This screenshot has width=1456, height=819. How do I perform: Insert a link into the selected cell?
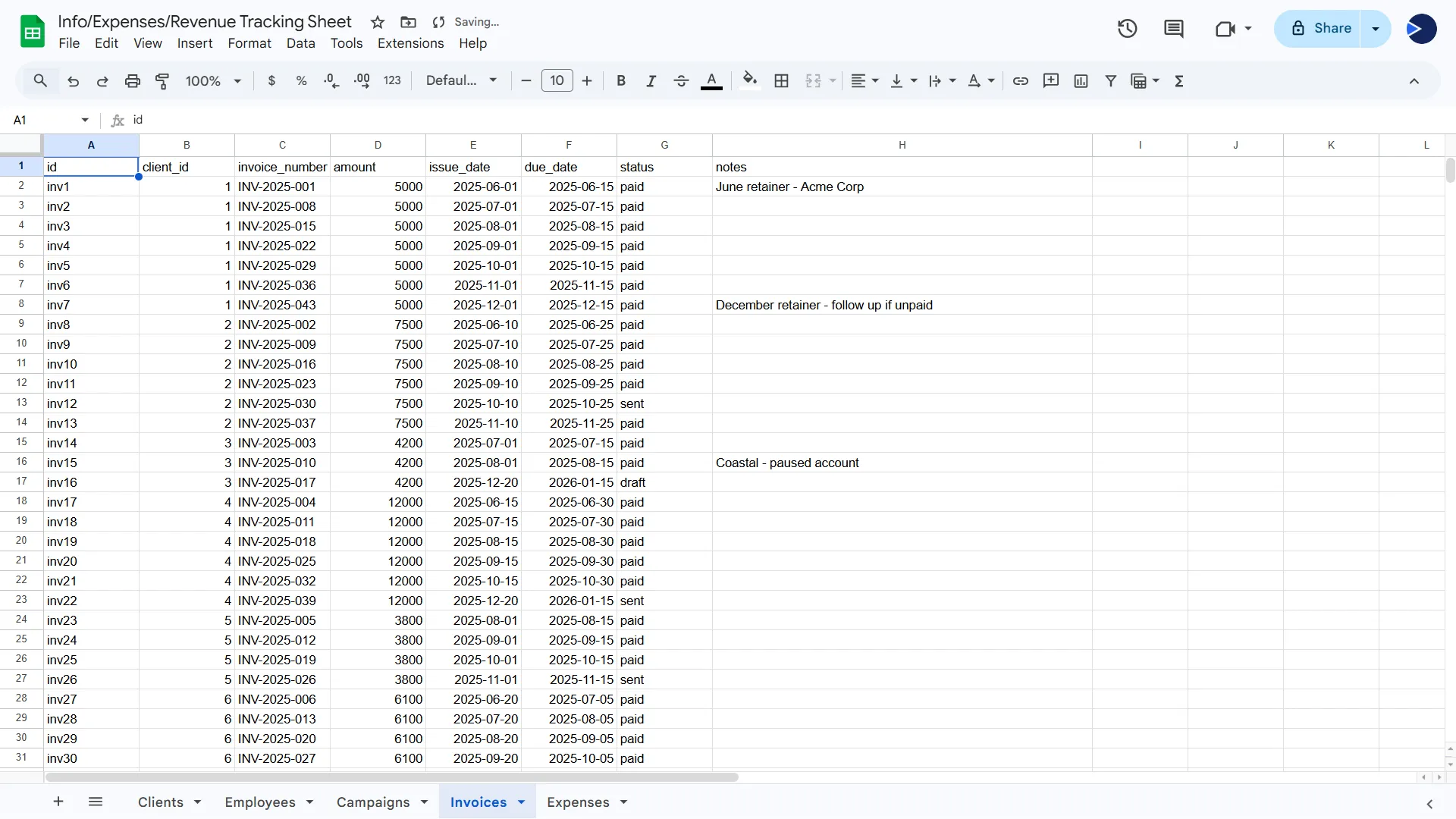click(1020, 80)
